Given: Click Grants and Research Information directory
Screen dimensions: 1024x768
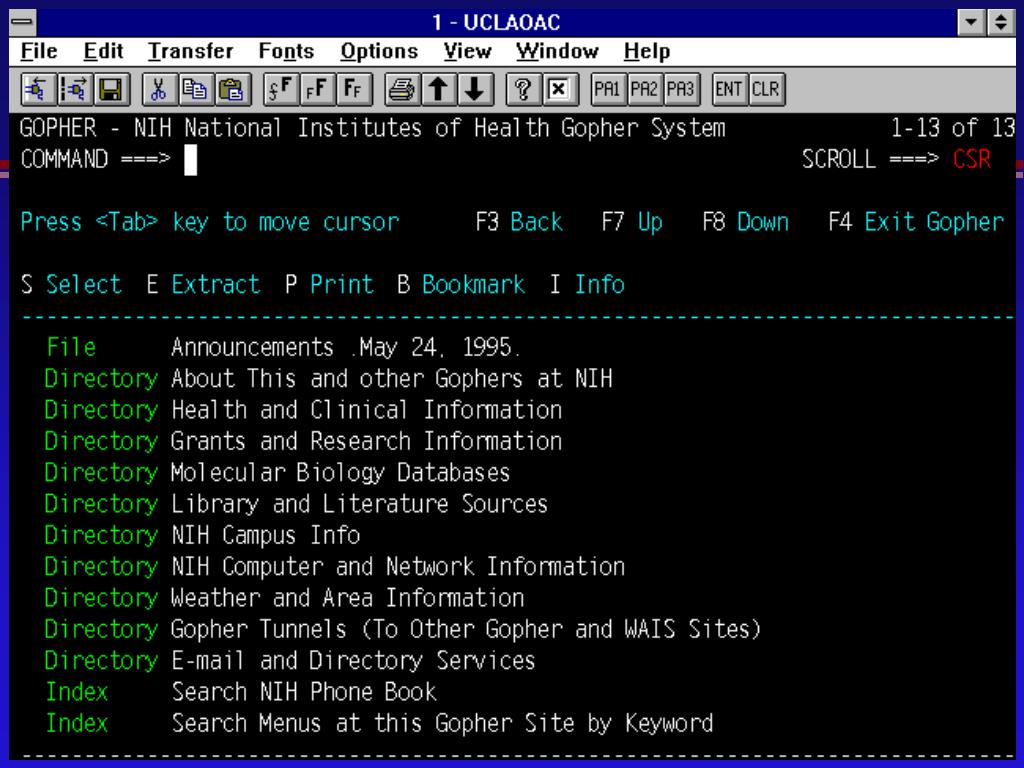Looking at the screenshot, I should pyautogui.click(x=366, y=441).
